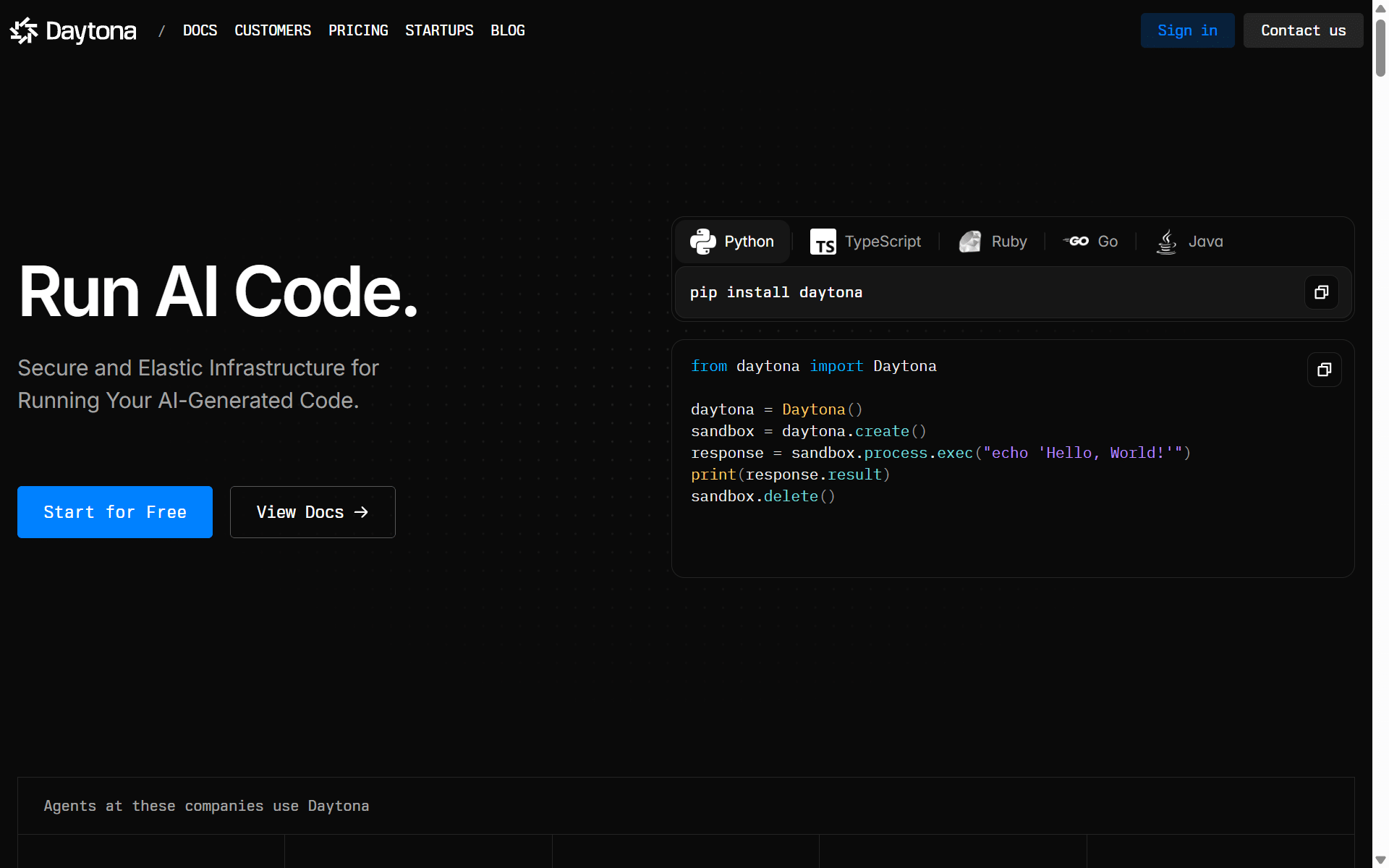Click 'Agents at these companies use Daytona' text

tap(206, 806)
